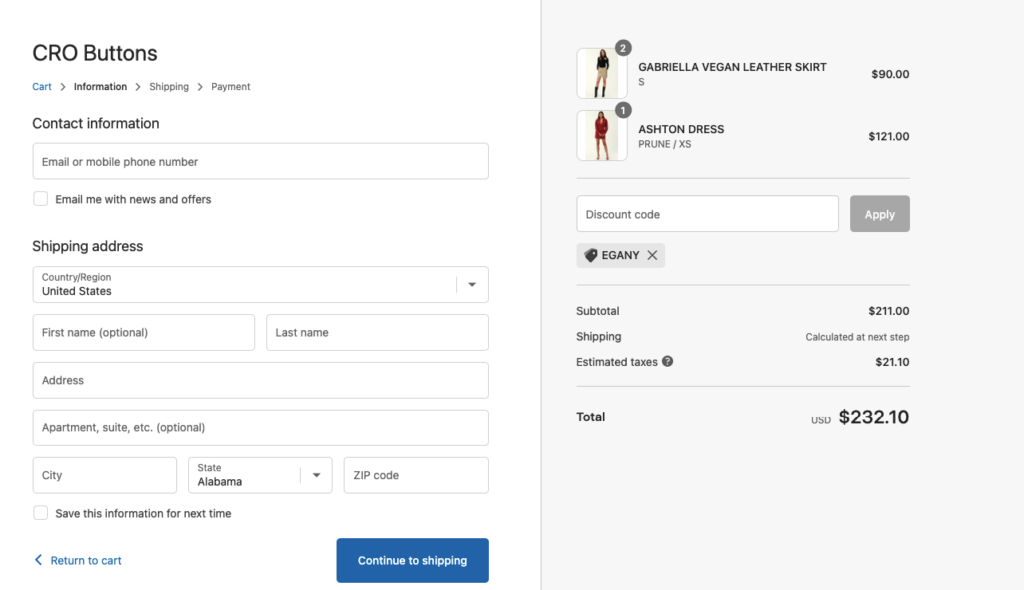Apply the discount code
1024x590 pixels.
pyautogui.click(x=879, y=214)
